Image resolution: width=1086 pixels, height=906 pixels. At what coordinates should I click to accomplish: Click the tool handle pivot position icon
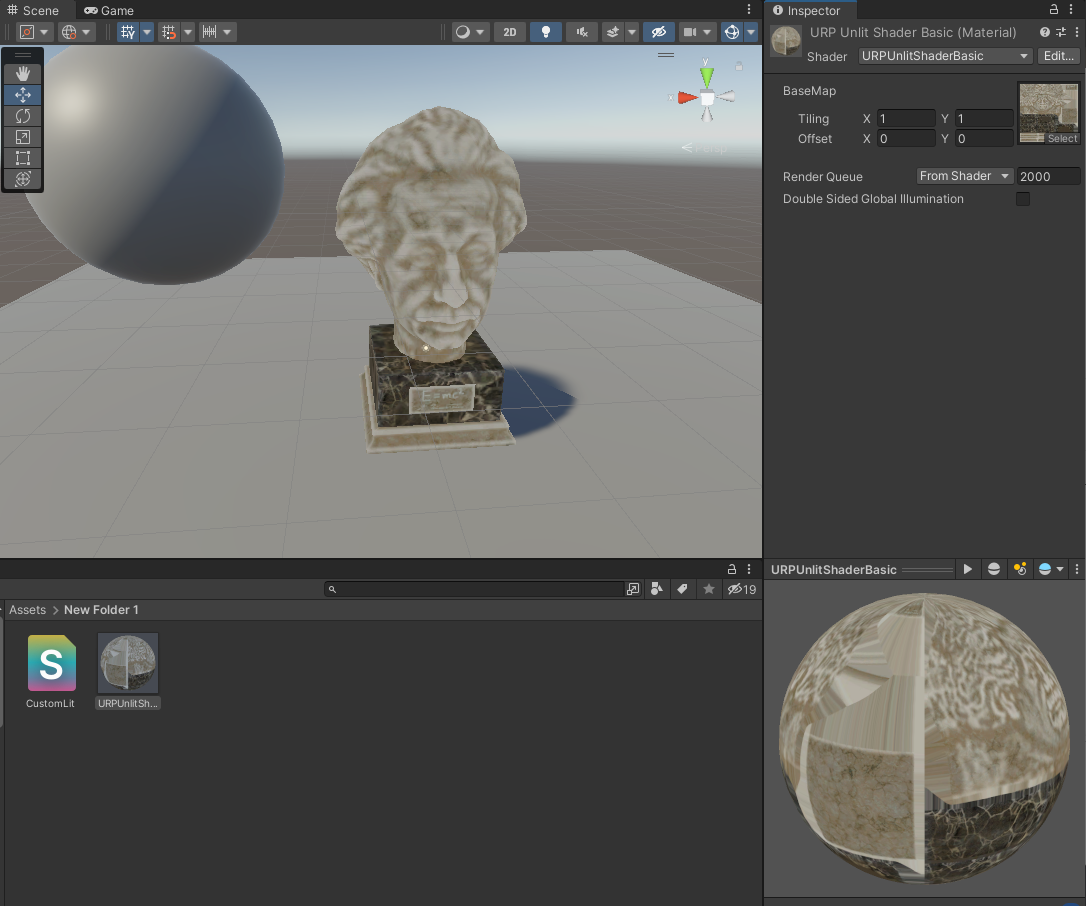pos(26,32)
